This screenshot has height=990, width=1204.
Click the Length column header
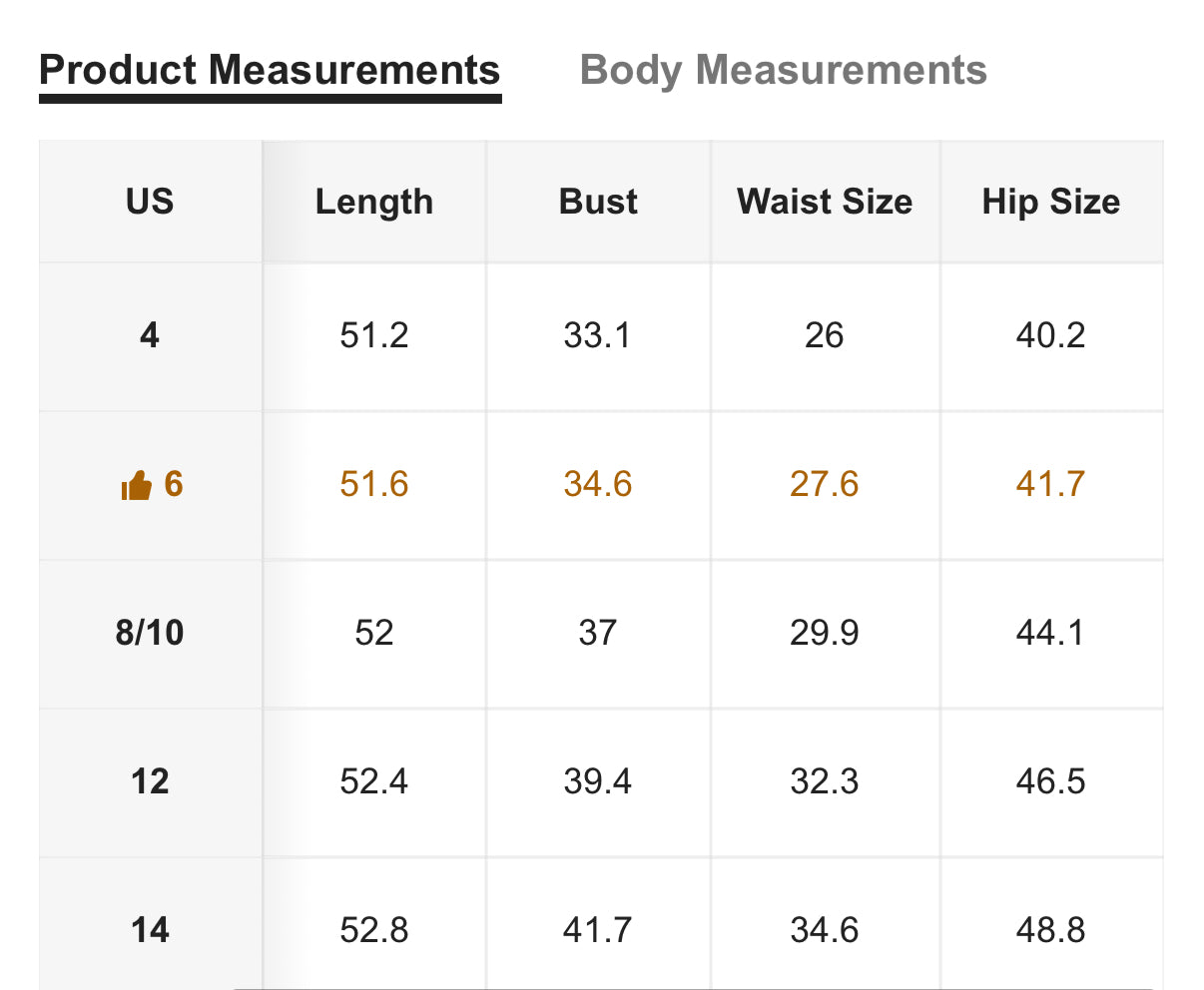[374, 202]
